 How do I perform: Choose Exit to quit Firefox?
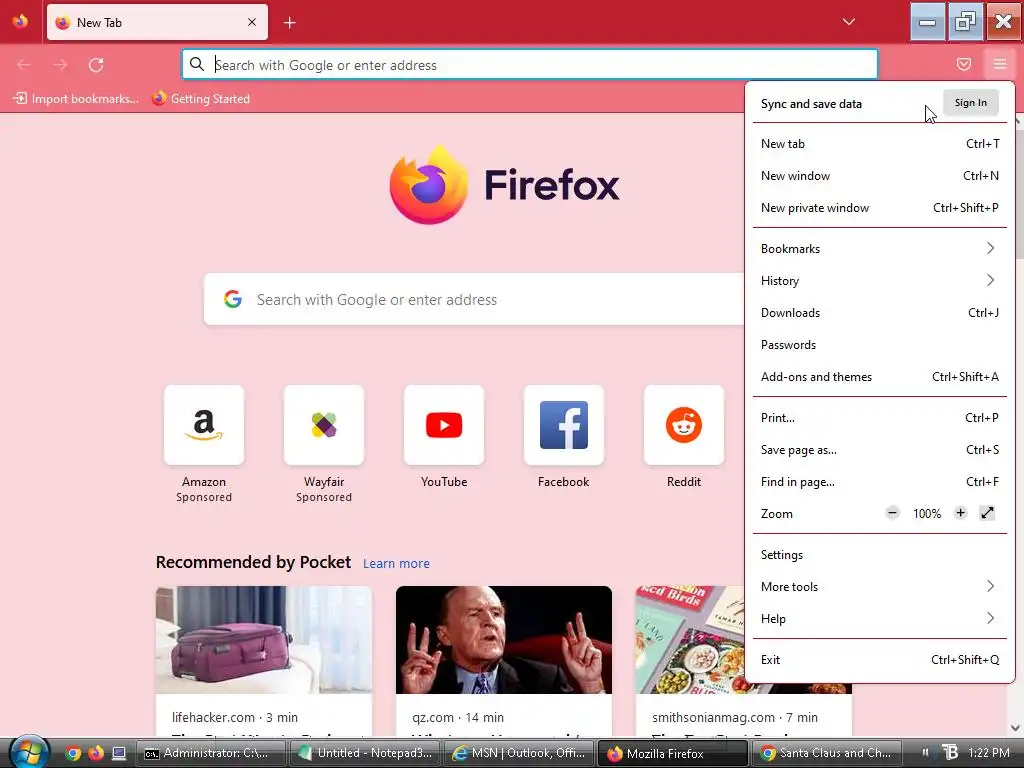(x=880, y=660)
